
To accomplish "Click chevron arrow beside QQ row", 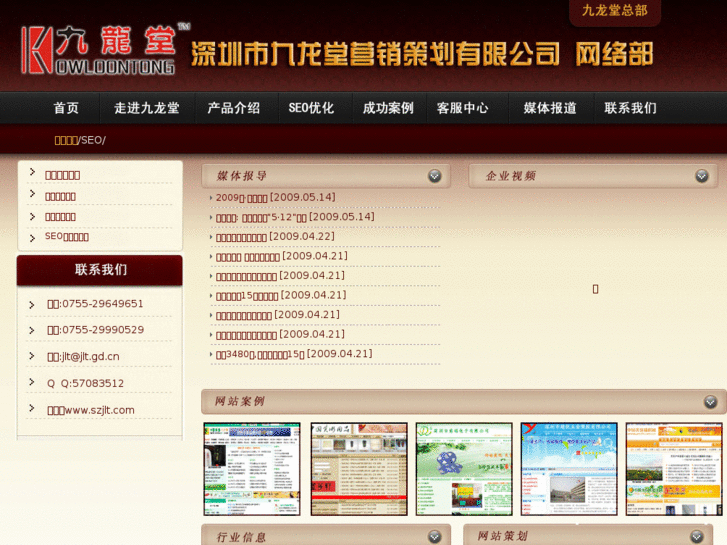I will click(x=32, y=382).
